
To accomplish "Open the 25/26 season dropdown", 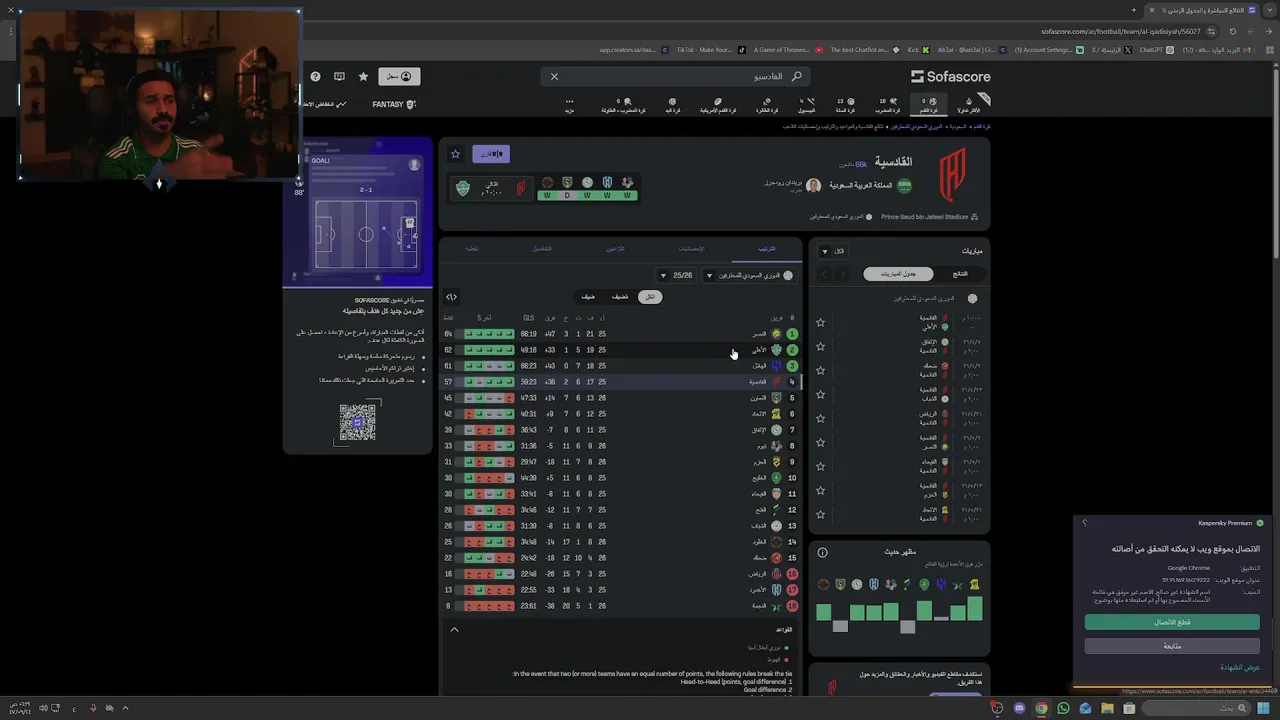I will pos(676,275).
